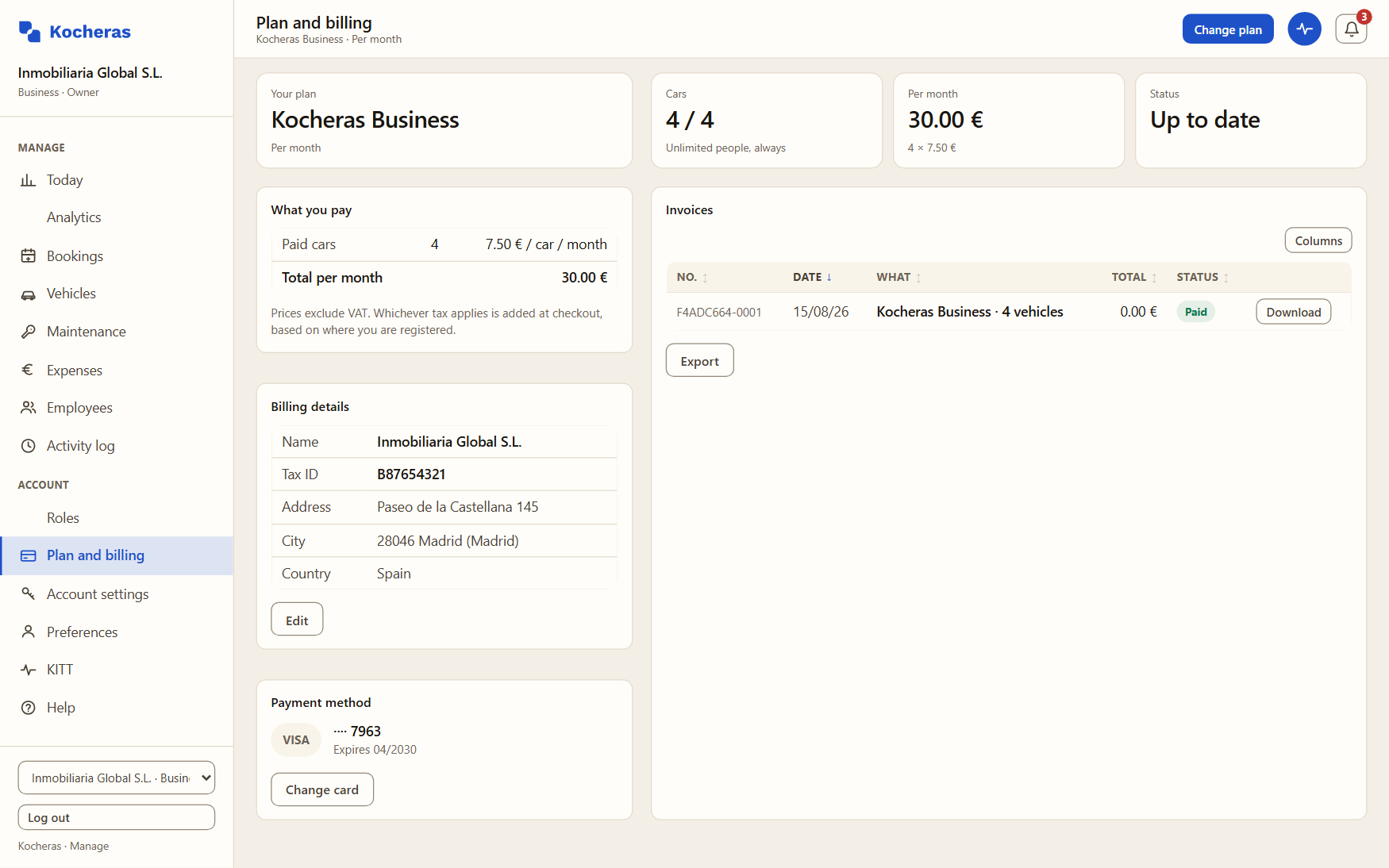This screenshot has width=1389, height=868.
Task: Sort invoices by STATUS column
Action: pos(1202,277)
